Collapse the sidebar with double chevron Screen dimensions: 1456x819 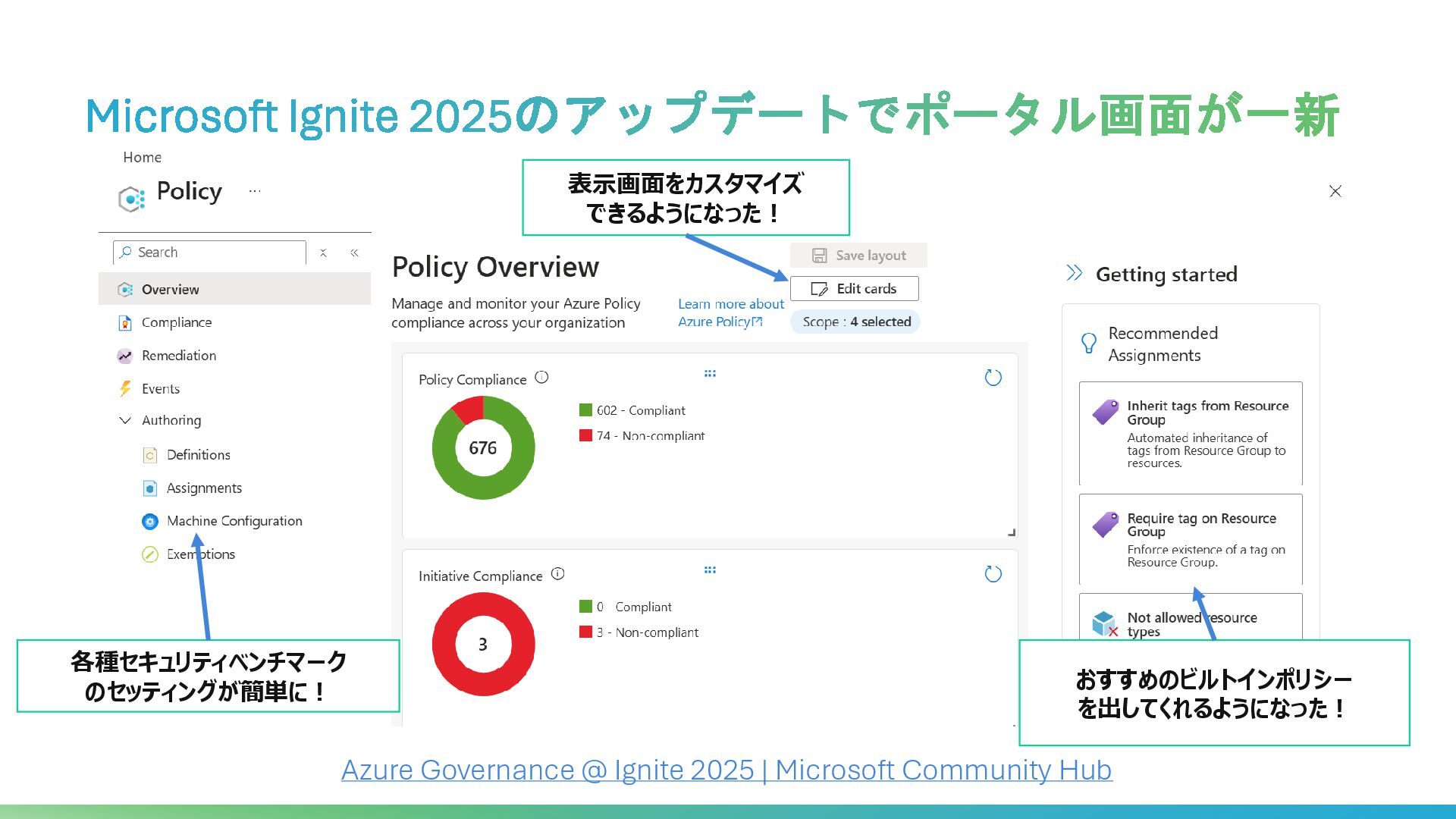click(x=354, y=253)
